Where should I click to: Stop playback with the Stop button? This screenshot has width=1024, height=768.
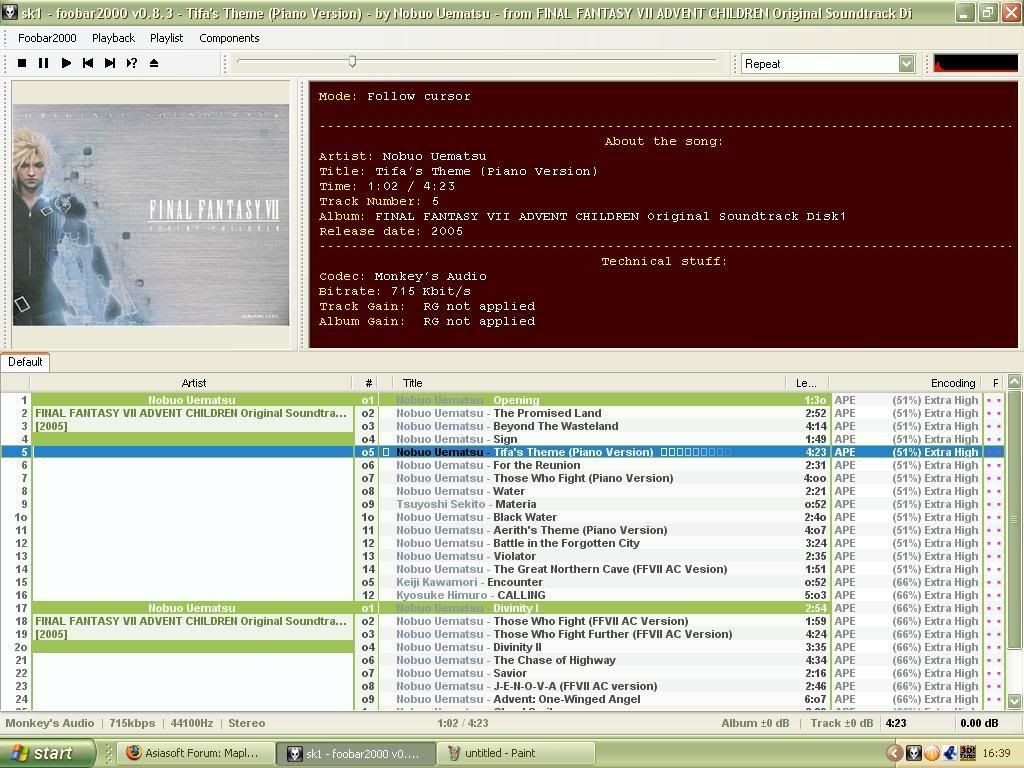pos(22,63)
